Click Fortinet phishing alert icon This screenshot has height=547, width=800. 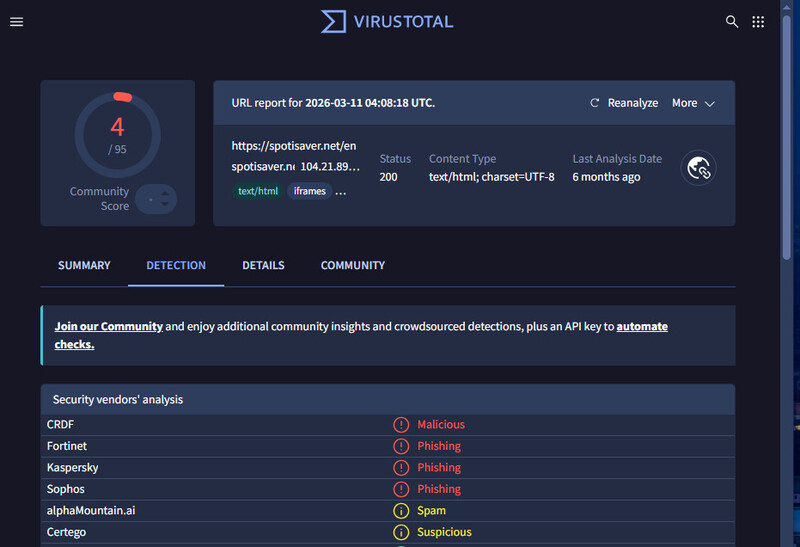pyautogui.click(x=401, y=446)
